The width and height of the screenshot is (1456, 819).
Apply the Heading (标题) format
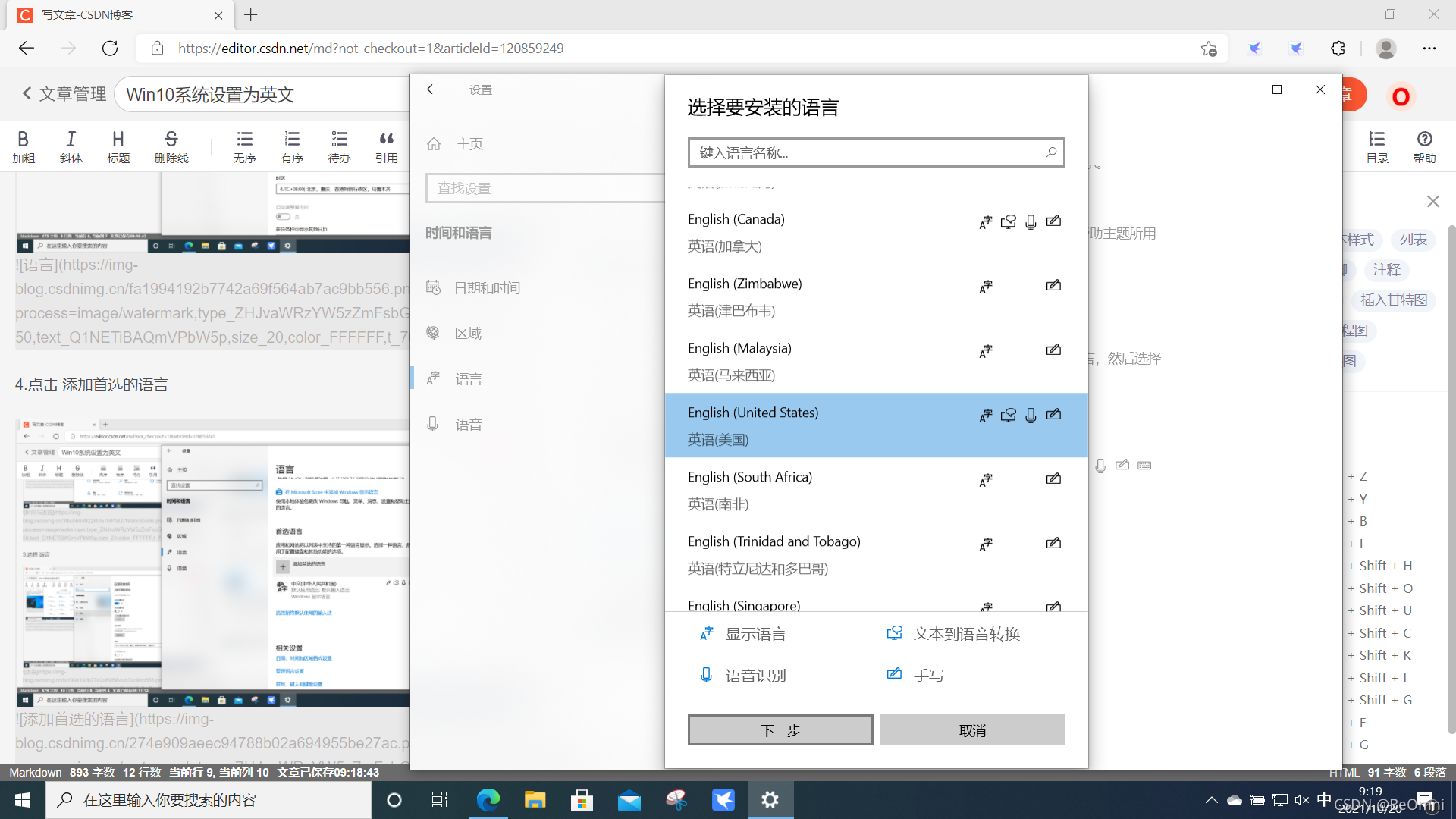[118, 146]
